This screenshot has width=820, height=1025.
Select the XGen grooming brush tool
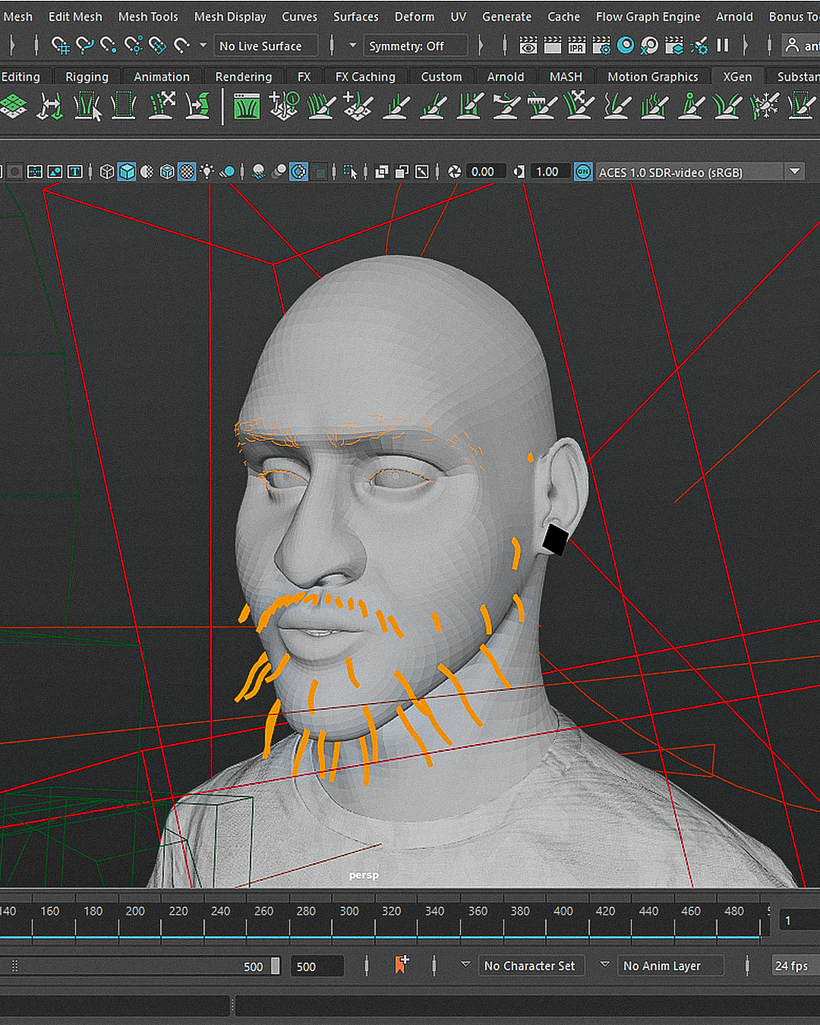[x=319, y=105]
